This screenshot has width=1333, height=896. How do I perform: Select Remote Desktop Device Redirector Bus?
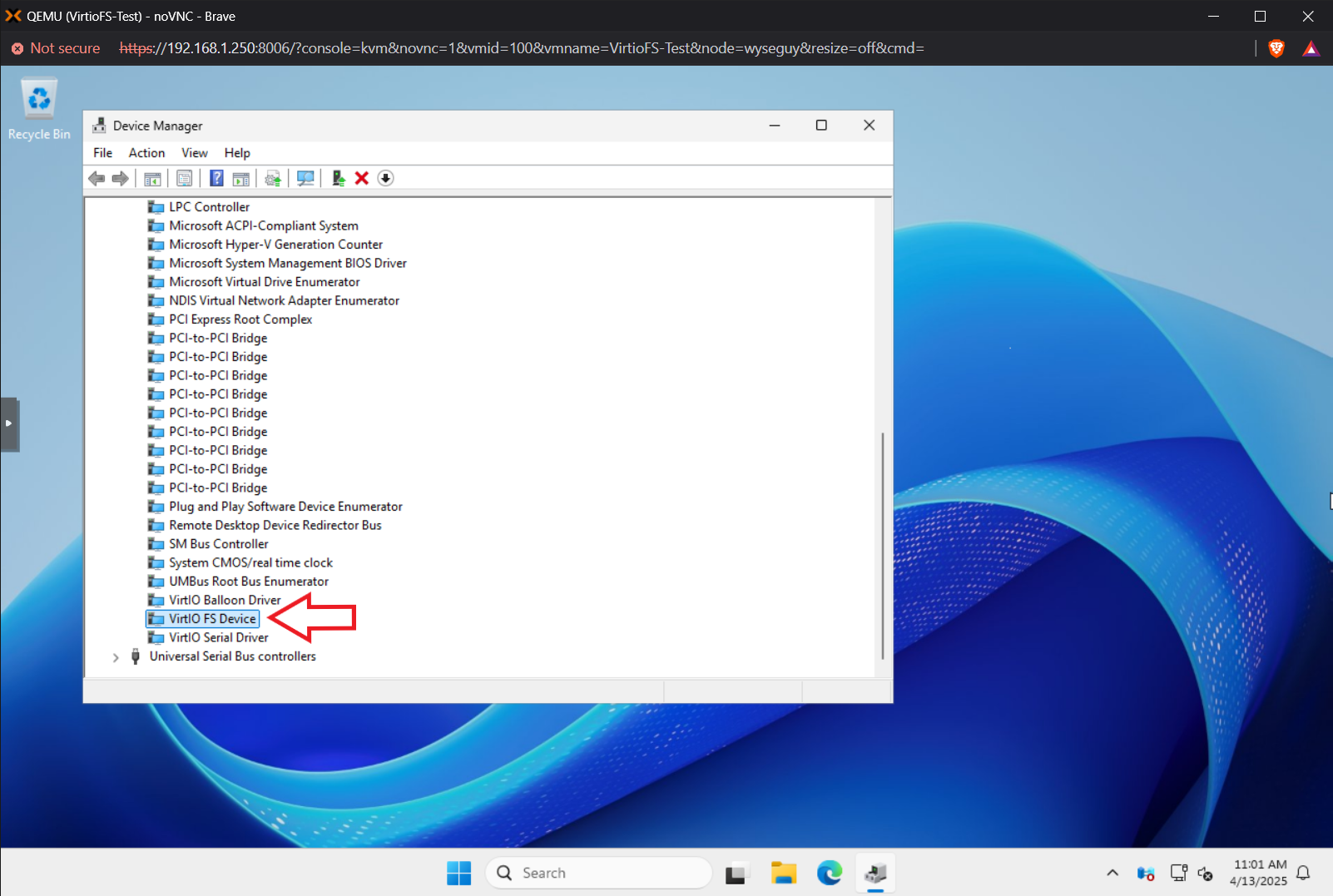coord(275,525)
